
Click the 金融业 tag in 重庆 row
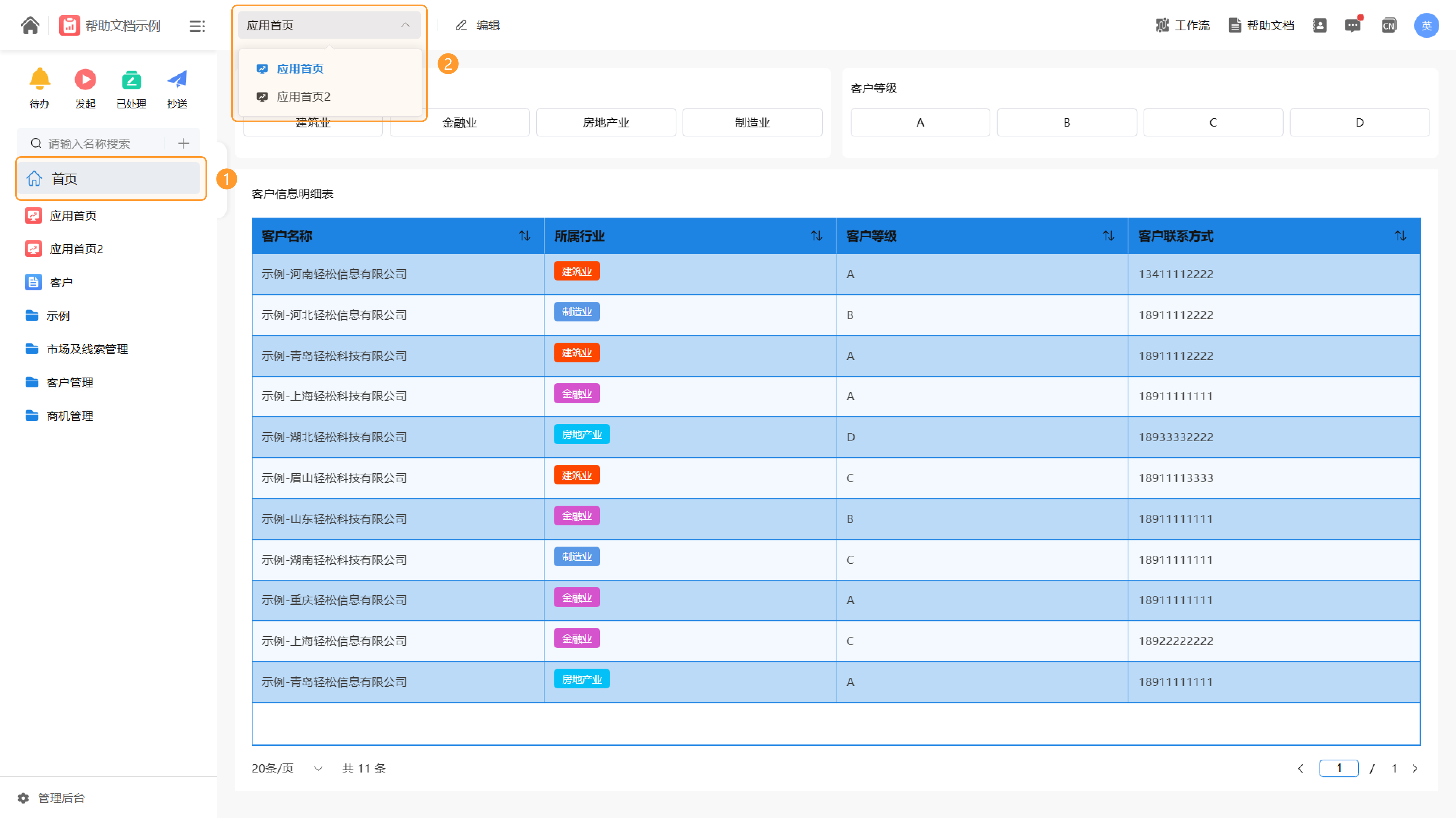point(576,598)
